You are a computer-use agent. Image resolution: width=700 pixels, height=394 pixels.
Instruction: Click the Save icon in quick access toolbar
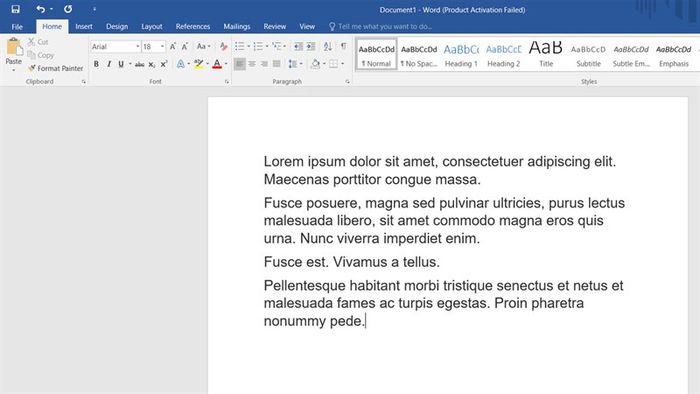pyautogui.click(x=16, y=9)
